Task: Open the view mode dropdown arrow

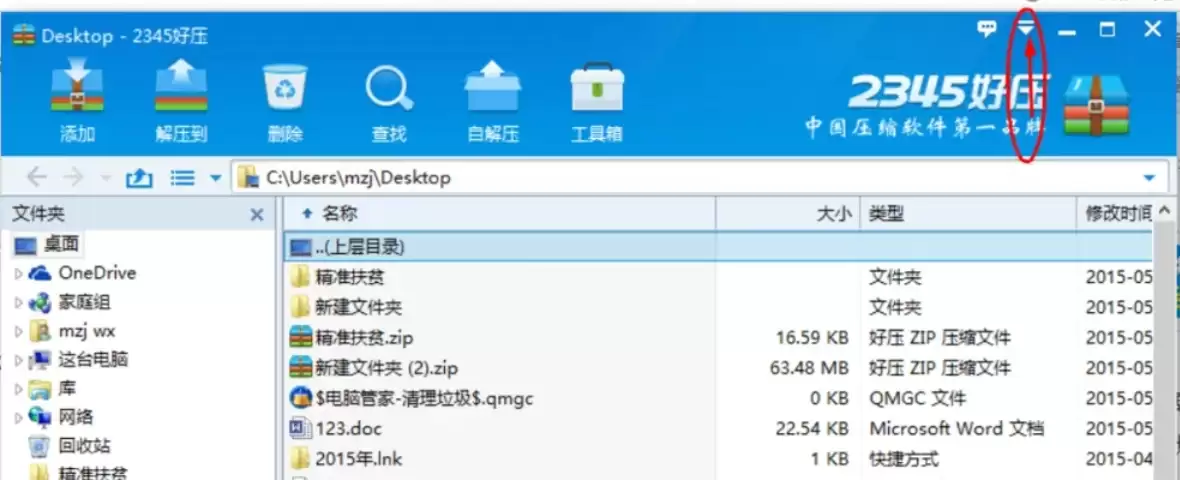Action: click(x=215, y=178)
